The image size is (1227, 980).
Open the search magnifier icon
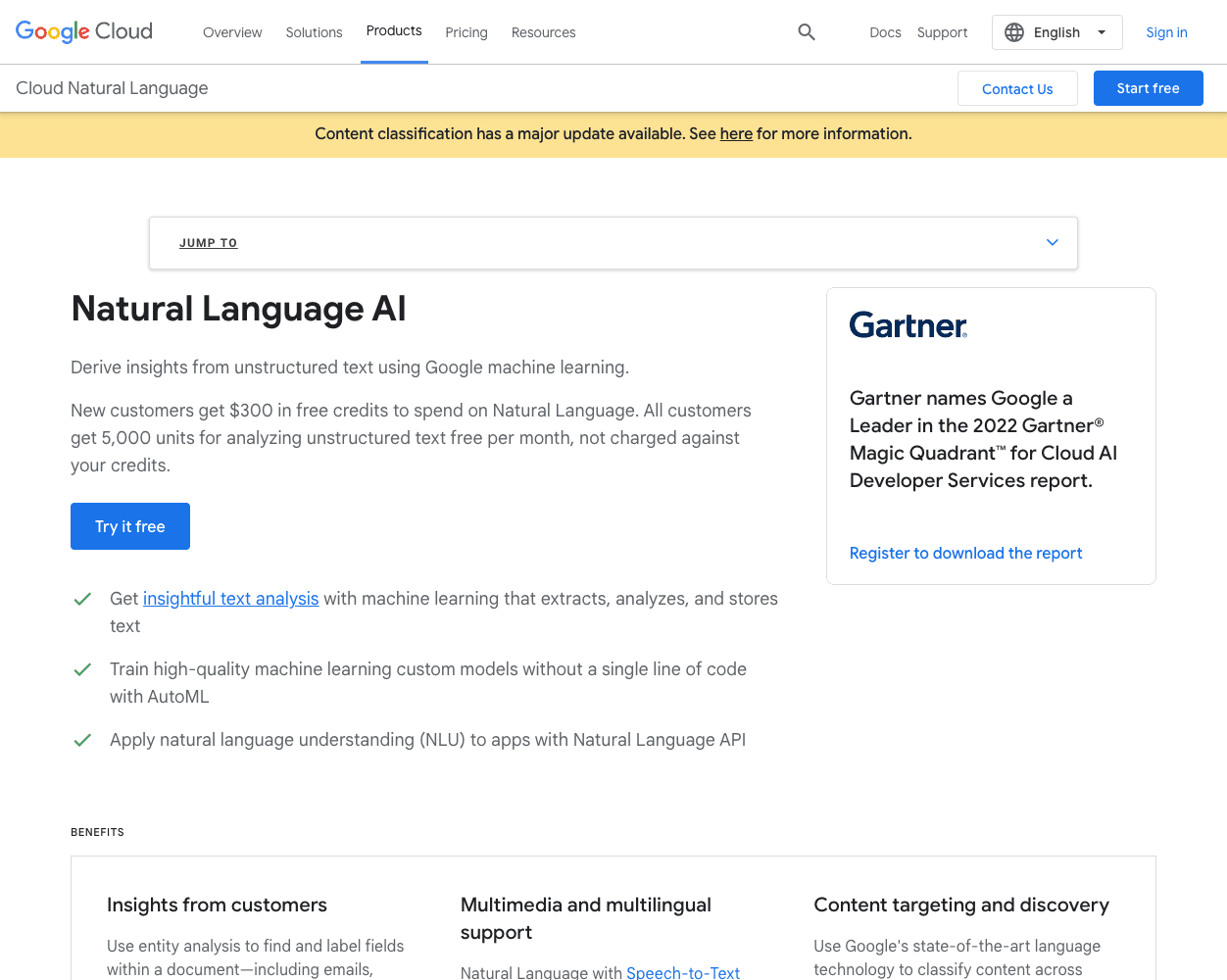click(807, 32)
